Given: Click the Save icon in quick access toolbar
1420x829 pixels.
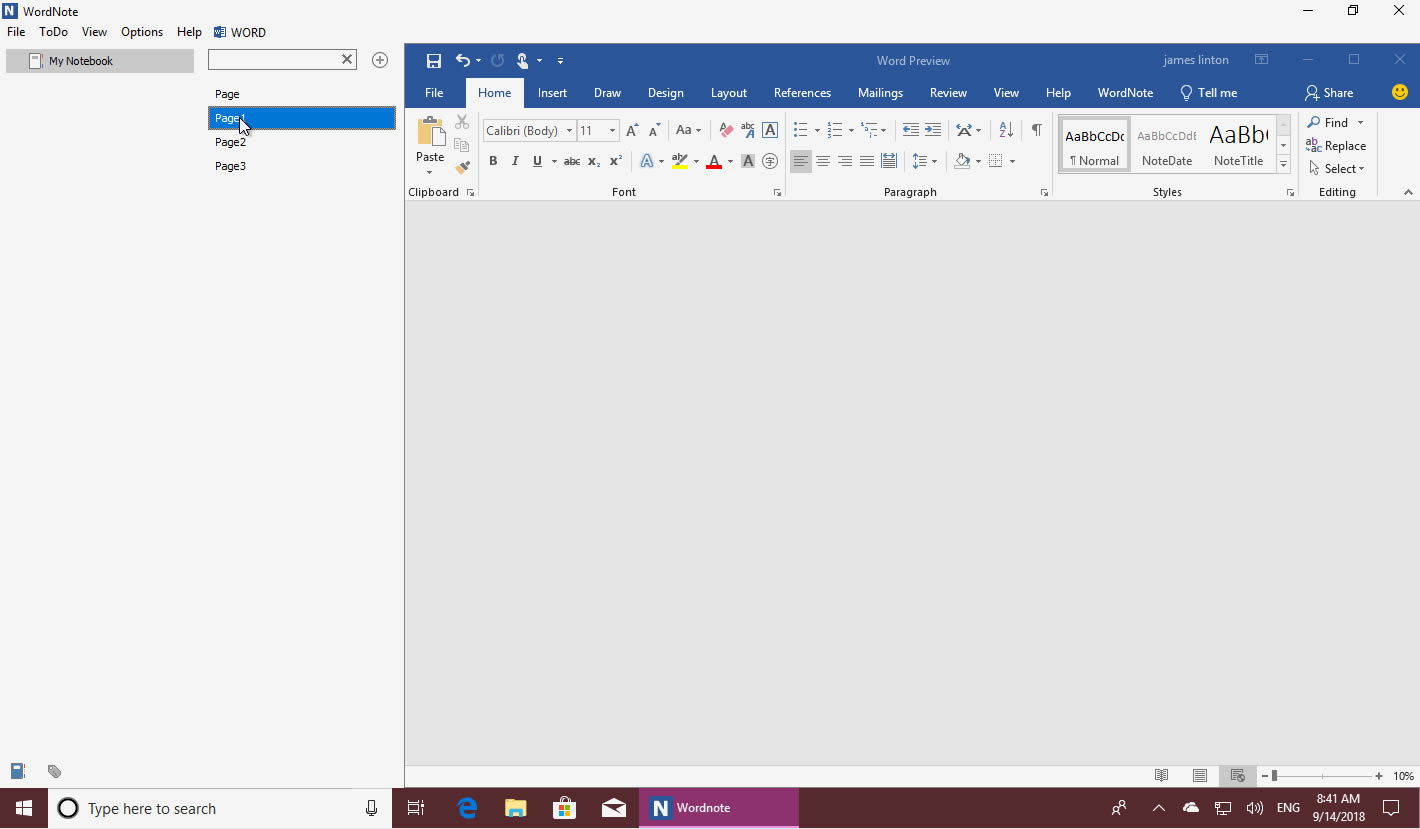Looking at the screenshot, I should click(x=434, y=61).
